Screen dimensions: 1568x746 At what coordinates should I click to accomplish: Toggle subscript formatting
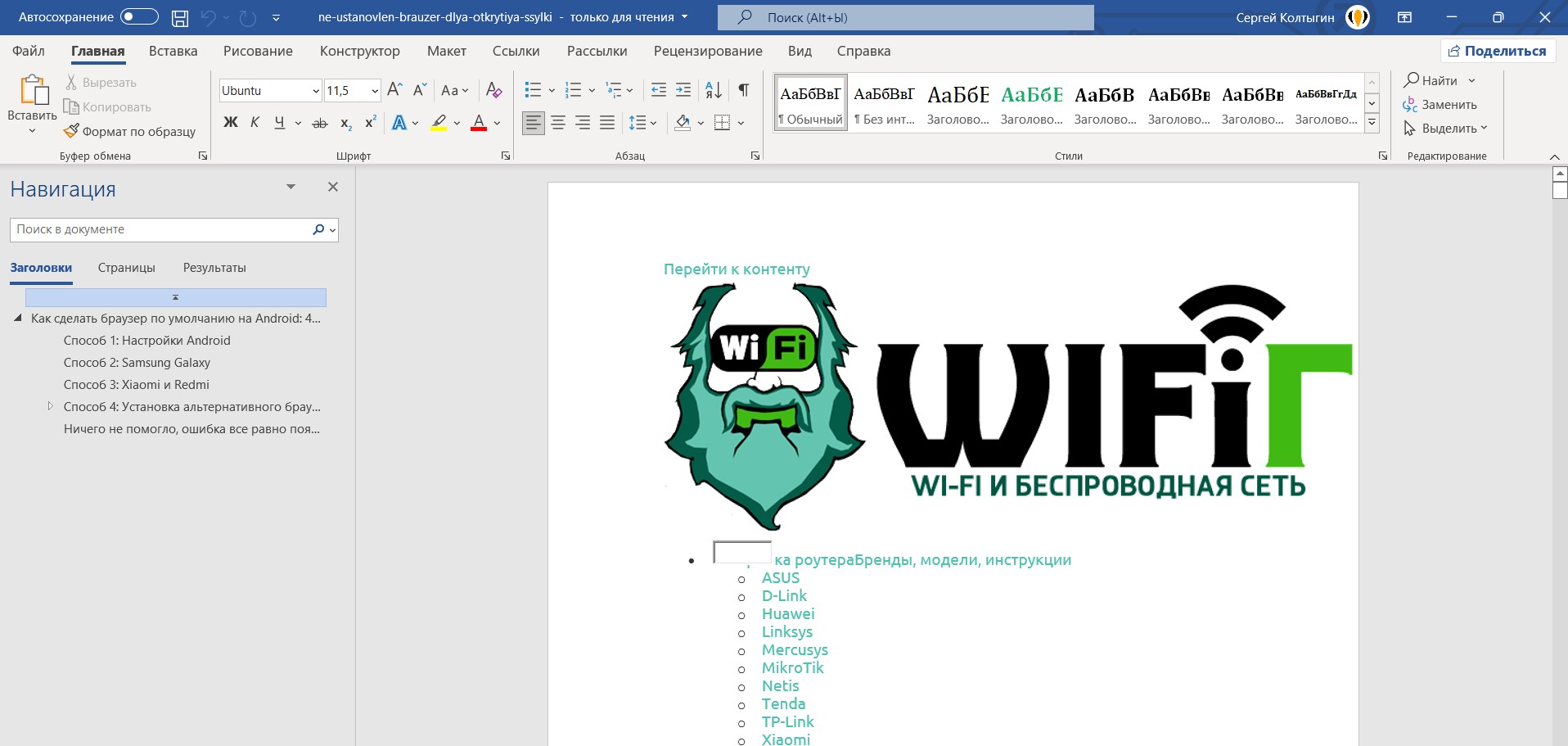[x=346, y=123]
